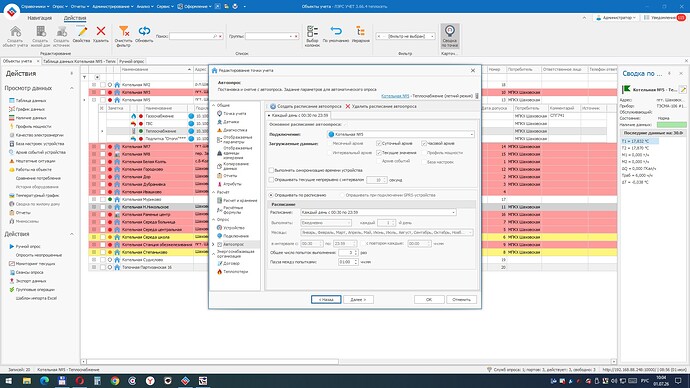The image size is (690, 388).
Task: Click the Properties (Свойства) pencil icon
Action: click(81, 31)
